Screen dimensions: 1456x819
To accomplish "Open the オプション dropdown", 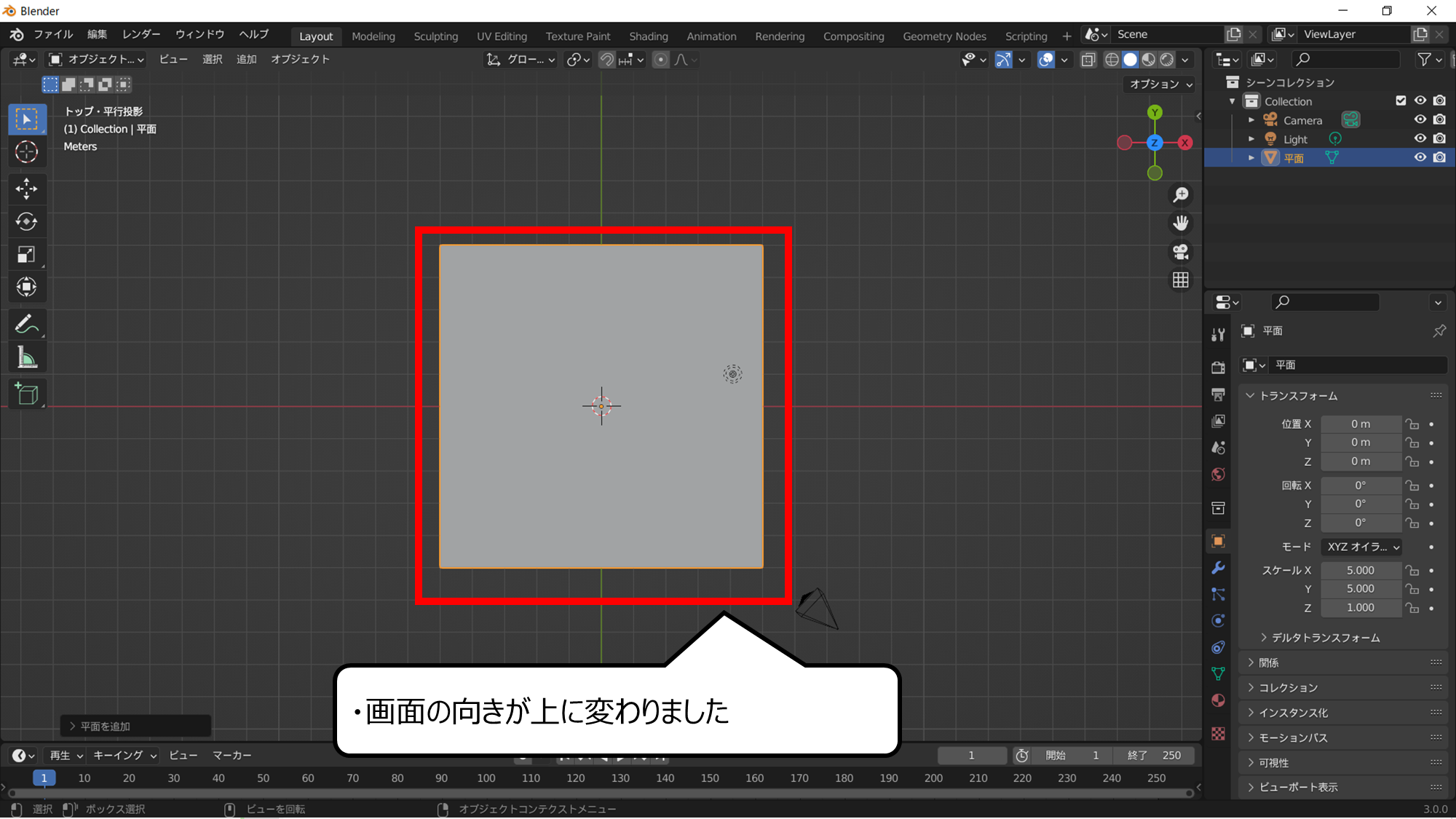I will click(x=1160, y=84).
